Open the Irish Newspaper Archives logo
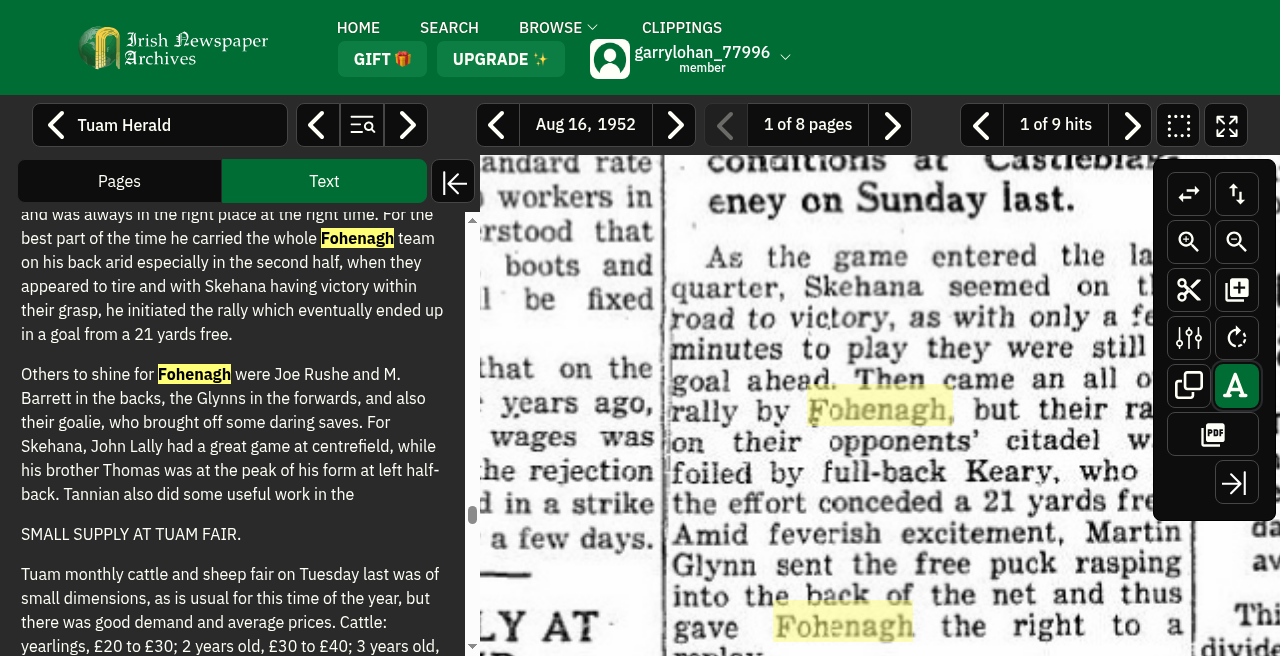Screen dimensions: 1280x656 [x=174, y=47]
